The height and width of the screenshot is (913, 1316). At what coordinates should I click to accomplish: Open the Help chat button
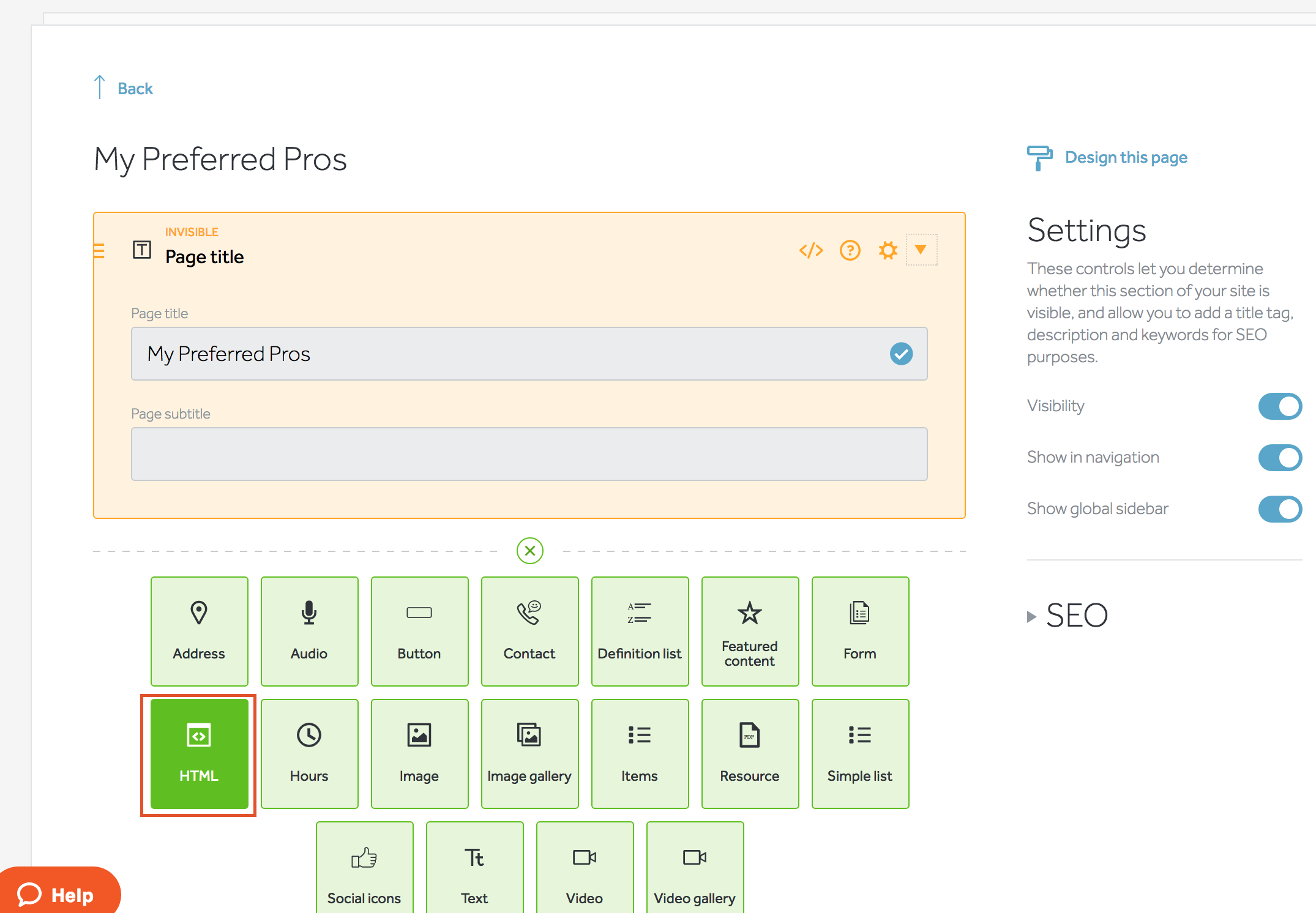click(57, 894)
